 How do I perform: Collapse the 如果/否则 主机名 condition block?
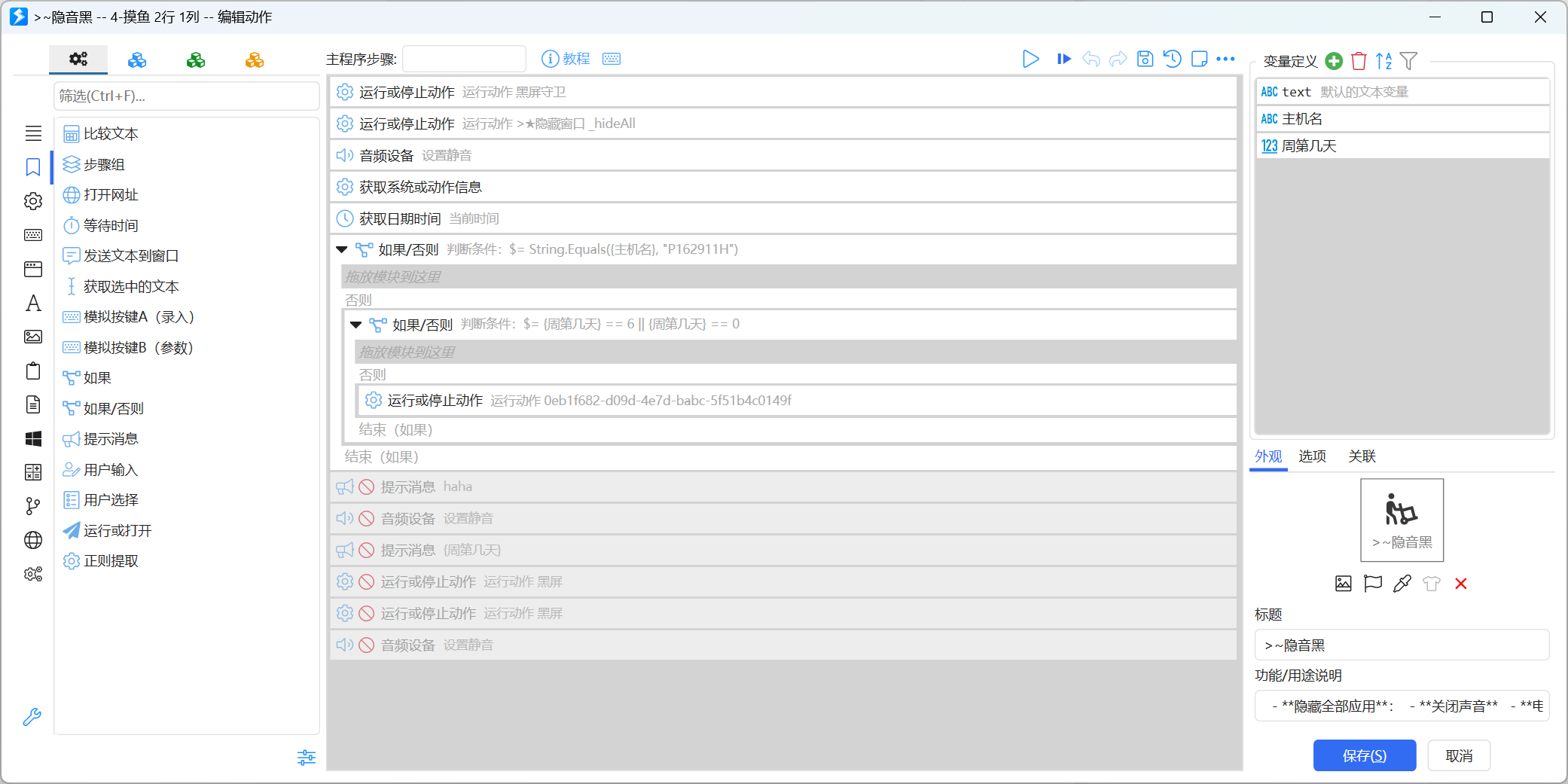click(x=341, y=249)
